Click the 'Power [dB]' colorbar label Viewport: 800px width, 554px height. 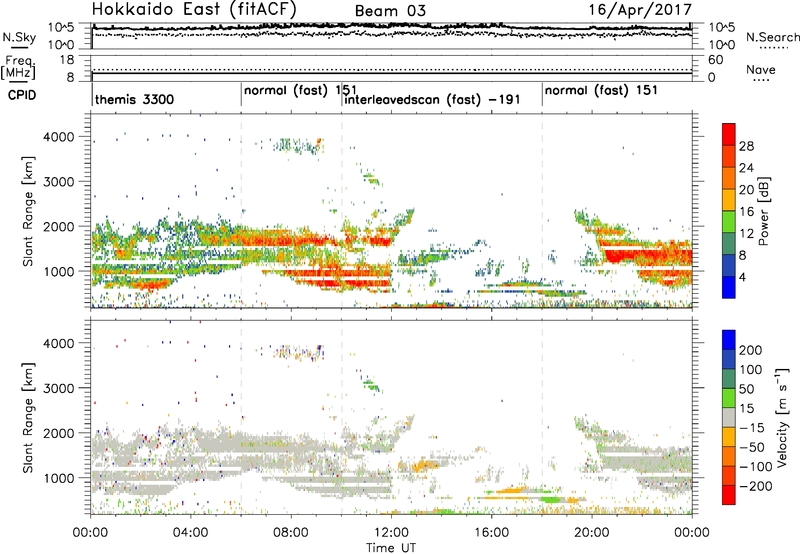(764, 211)
